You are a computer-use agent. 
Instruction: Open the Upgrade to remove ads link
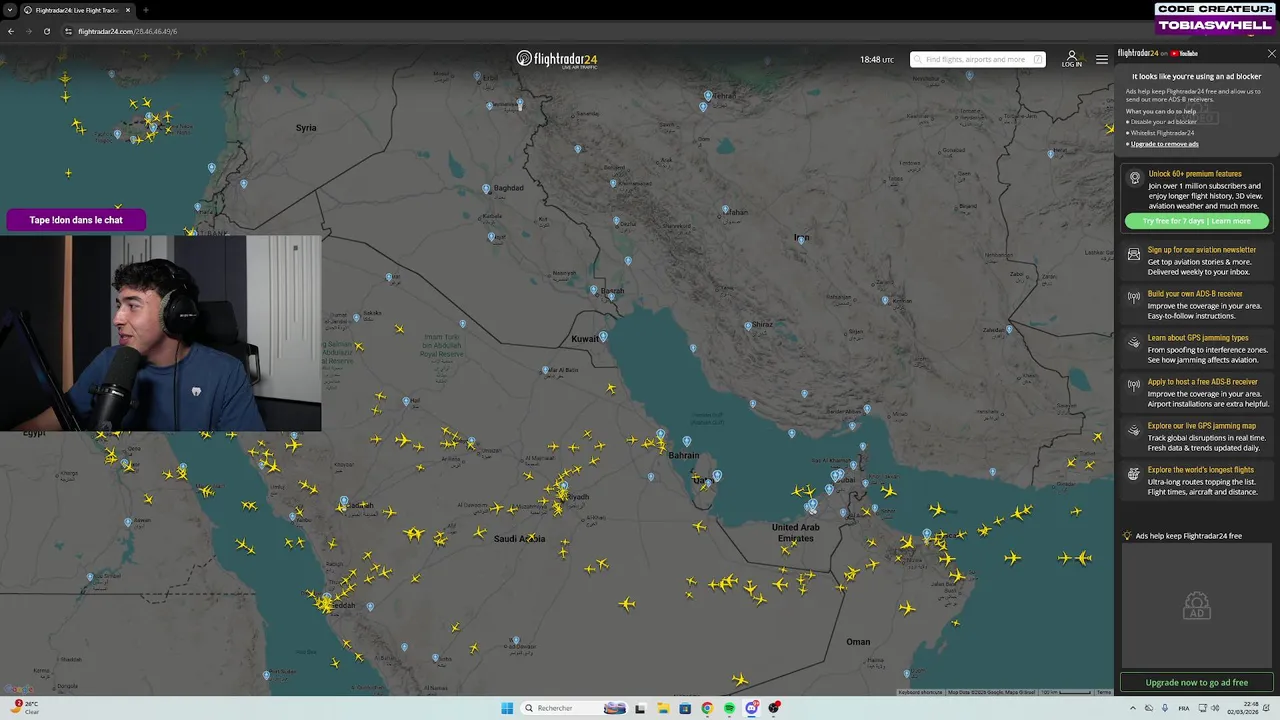1164,144
